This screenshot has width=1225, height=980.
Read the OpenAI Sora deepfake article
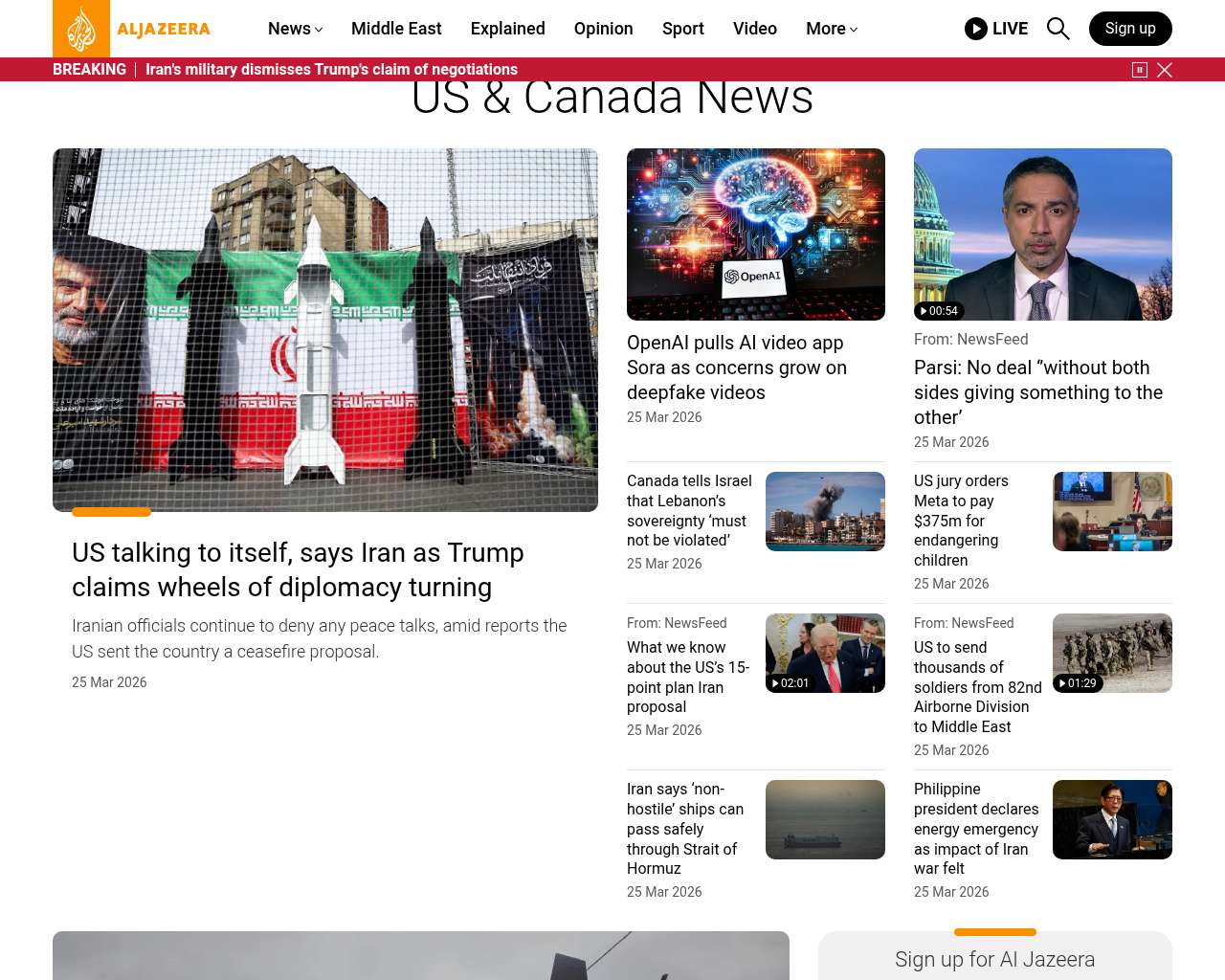736,367
